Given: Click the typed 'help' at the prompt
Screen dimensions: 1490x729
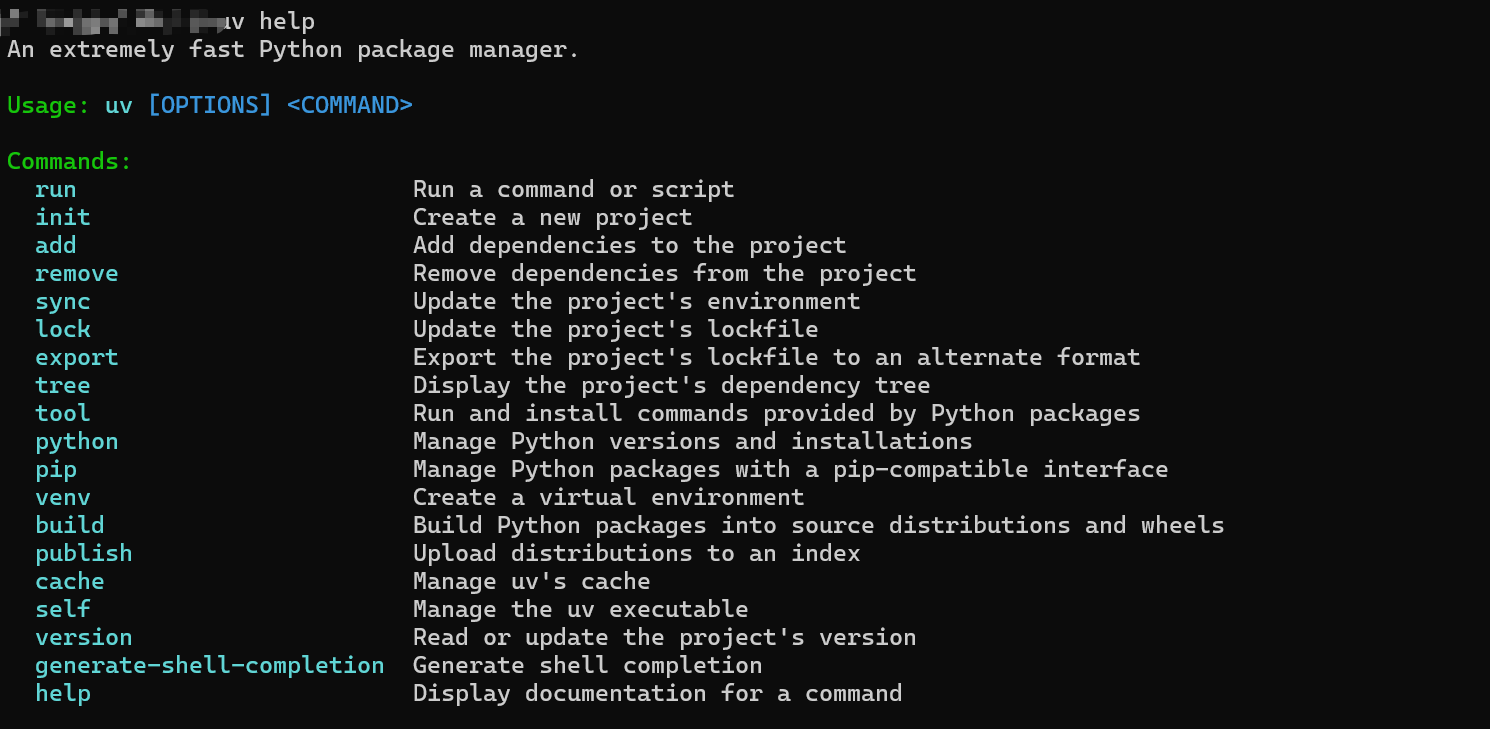Looking at the screenshot, I should click(x=287, y=21).
